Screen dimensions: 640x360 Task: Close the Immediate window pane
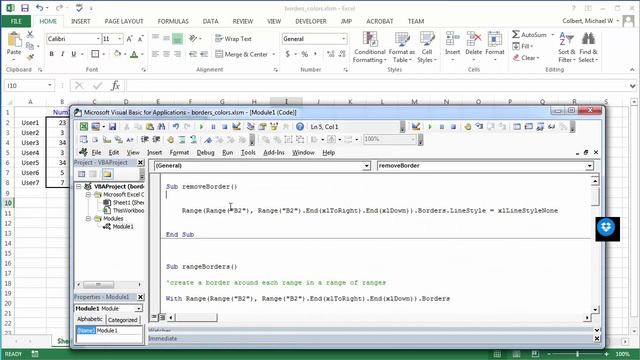click(x=597, y=338)
